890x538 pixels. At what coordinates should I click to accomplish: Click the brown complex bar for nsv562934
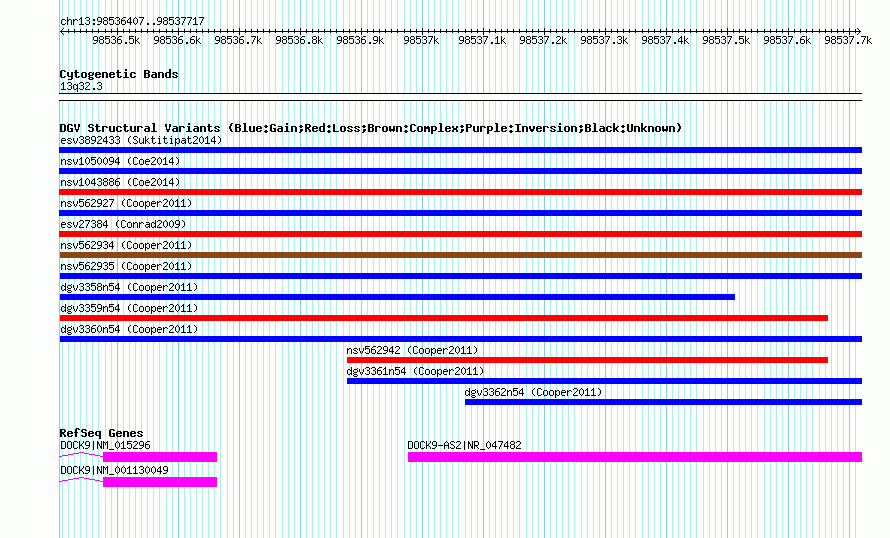tap(460, 255)
